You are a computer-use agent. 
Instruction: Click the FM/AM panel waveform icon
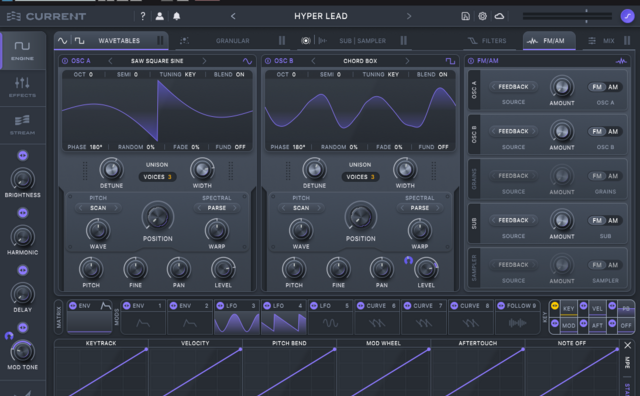[x=621, y=61]
